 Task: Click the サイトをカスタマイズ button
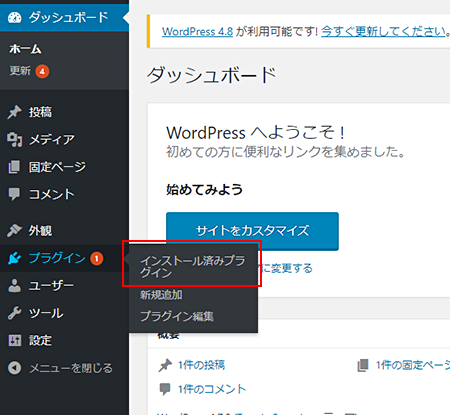(x=252, y=231)
